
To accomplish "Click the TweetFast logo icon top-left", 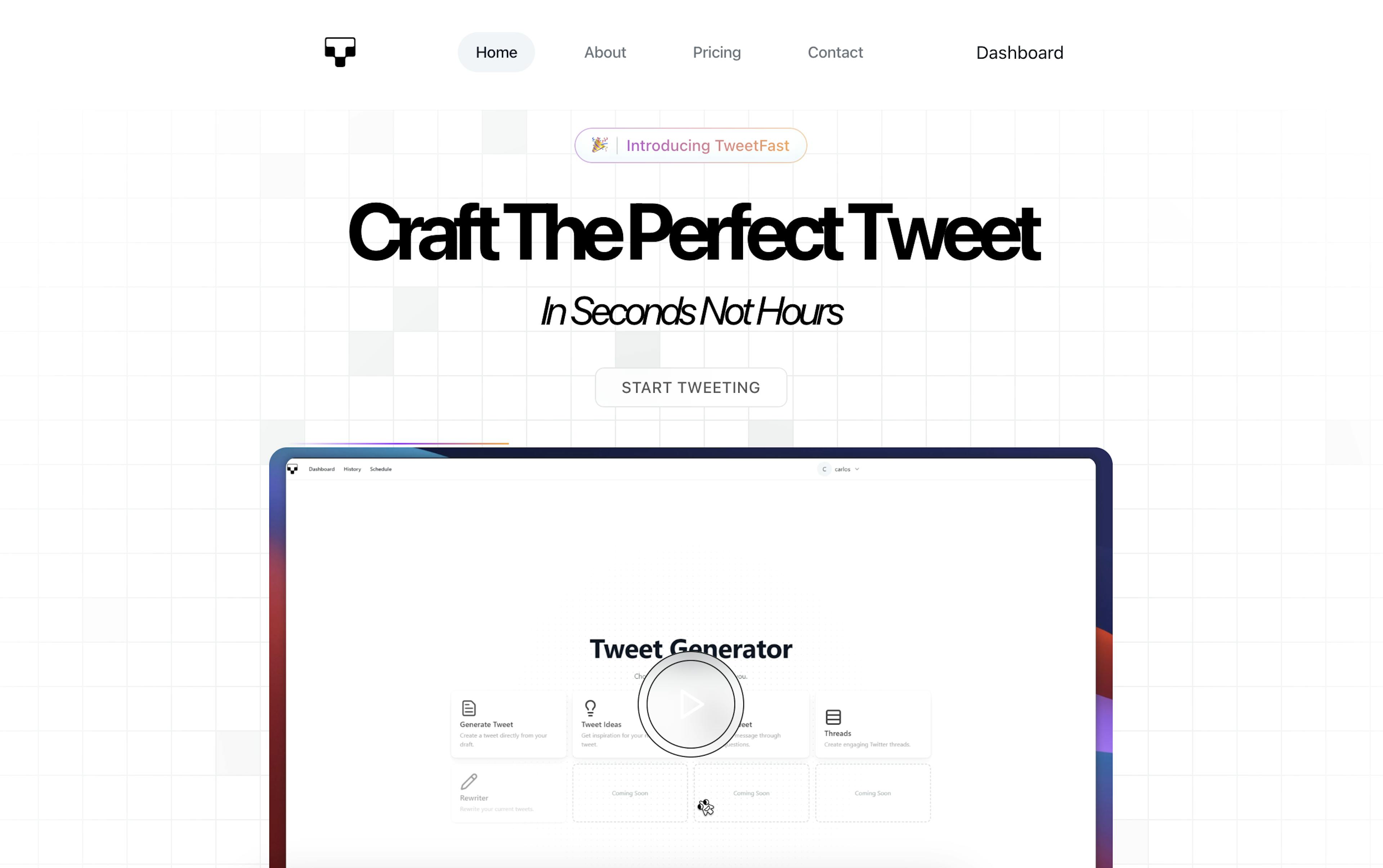I will tap(340, 51).
